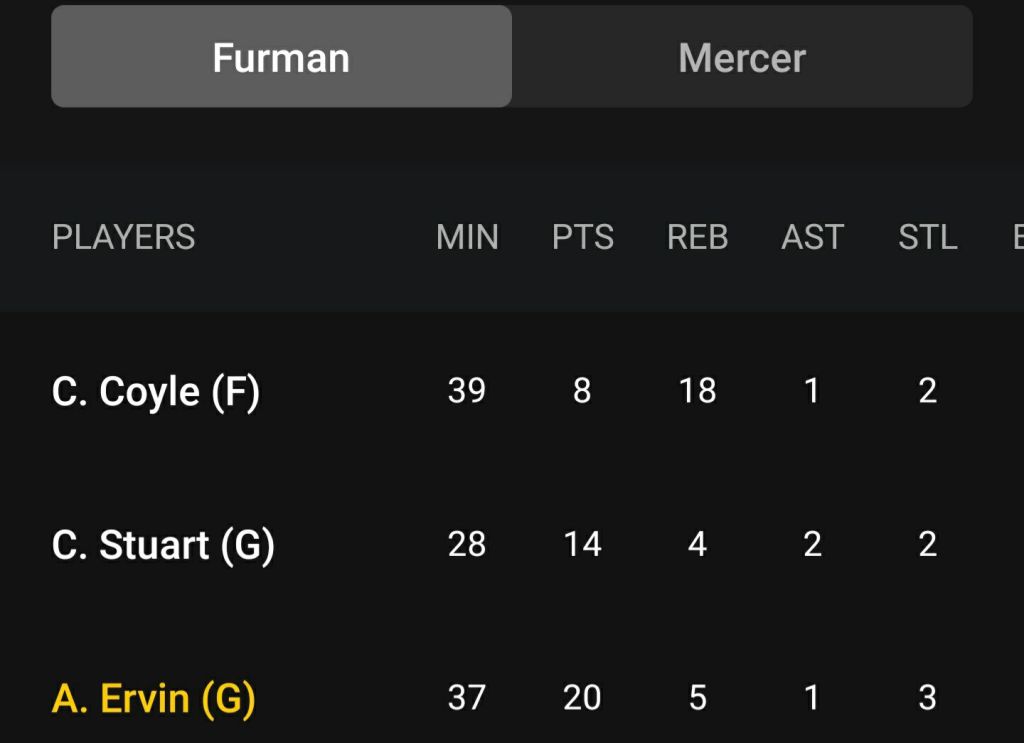This screenshot has width=1024, height=743.
Task: Click Ervin's 37 minutes value
Action: (x=467, y=697)
